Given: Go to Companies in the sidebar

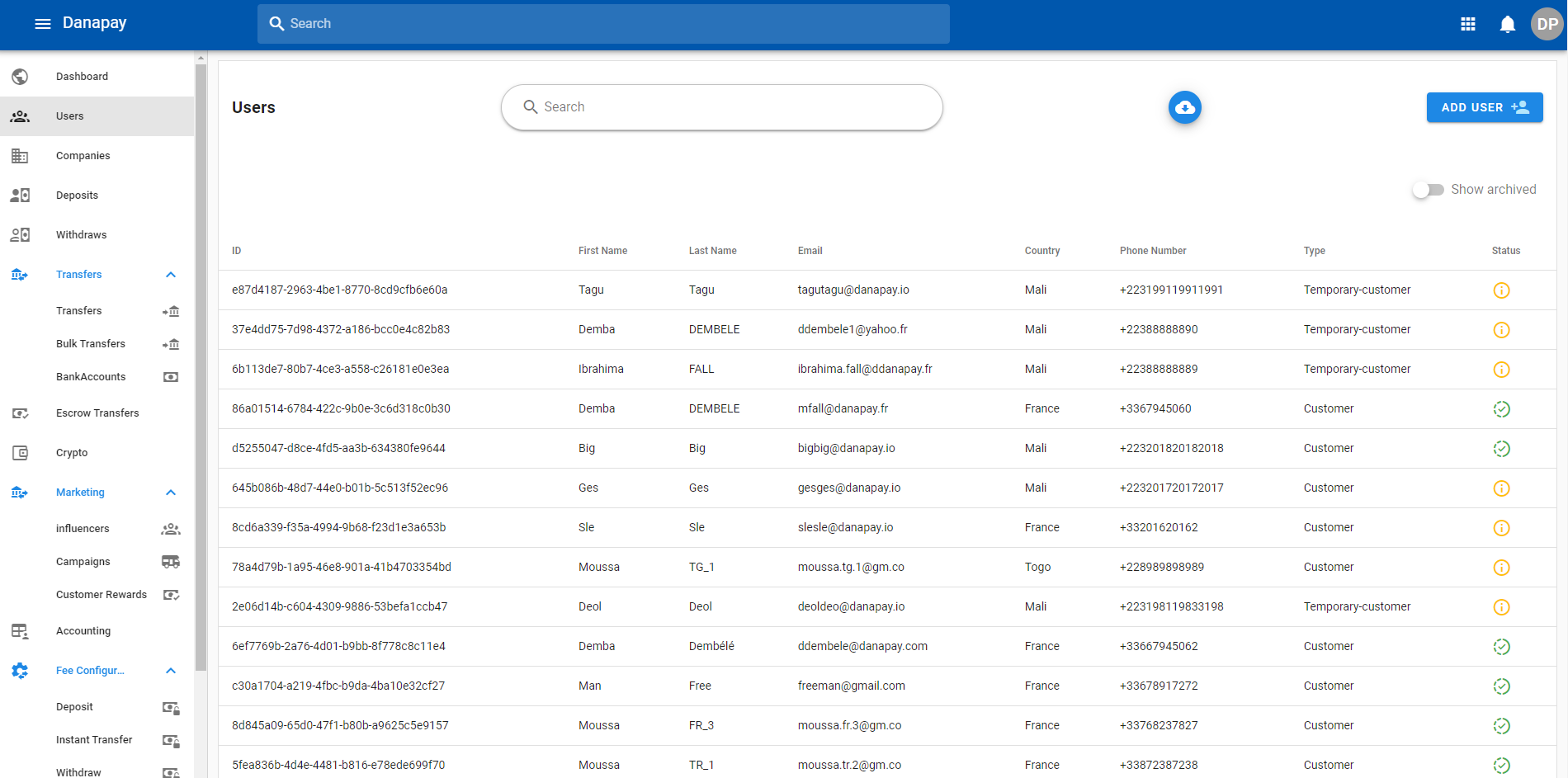Looking at the screenshot, I should click(x=83, y=156).
